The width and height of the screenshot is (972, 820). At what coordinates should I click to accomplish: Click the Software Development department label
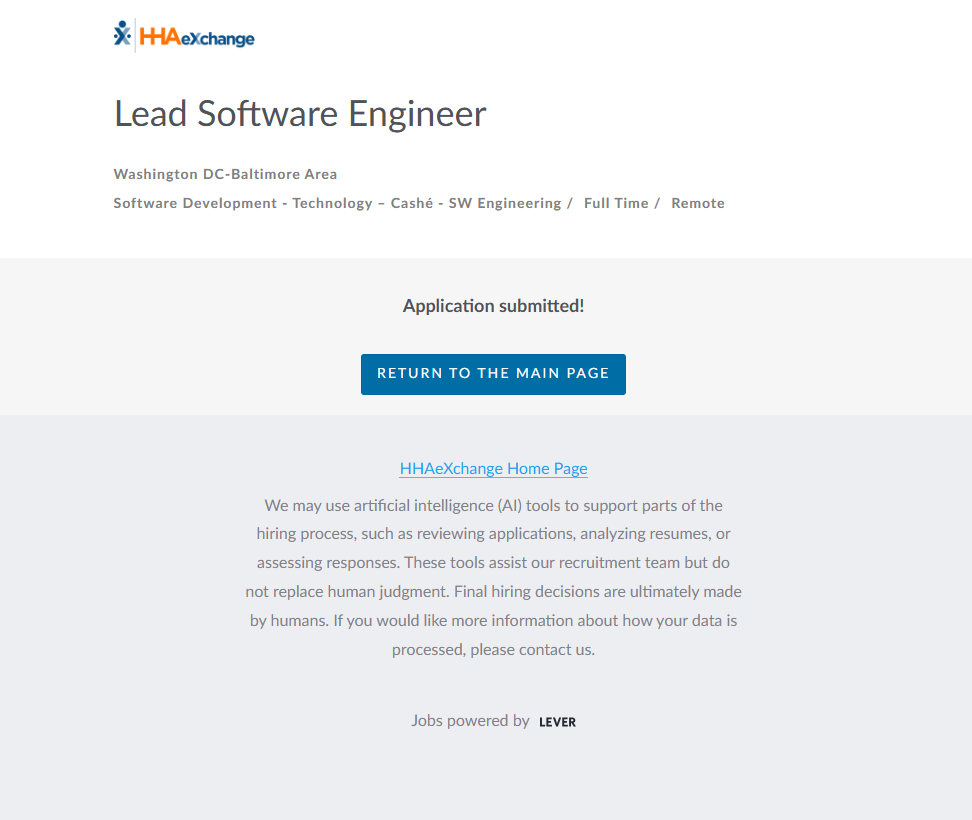click(195, 203)
